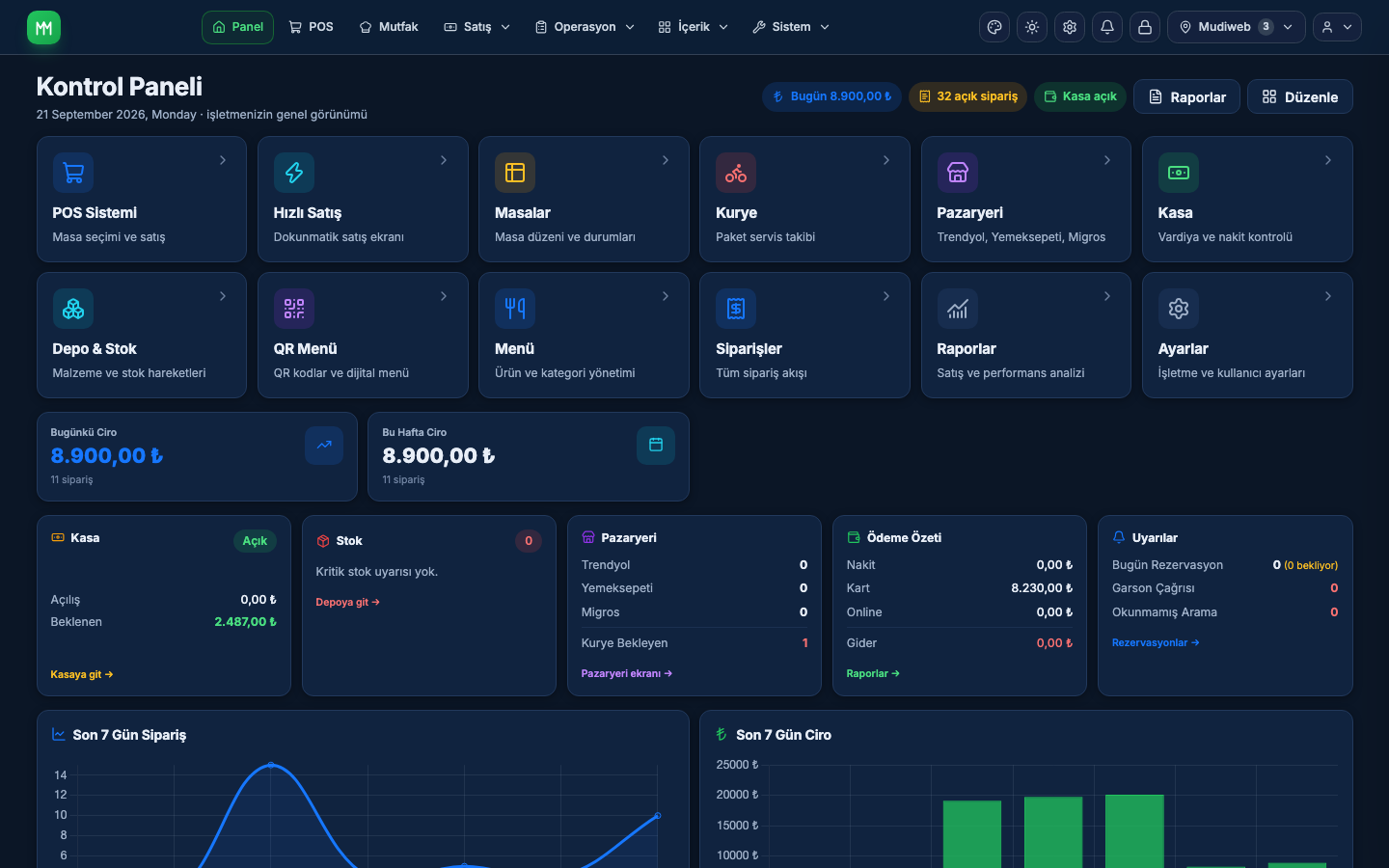
Task: Click the Son 7 Gün Sipariş chart icon
Action: tap(59, 734)
